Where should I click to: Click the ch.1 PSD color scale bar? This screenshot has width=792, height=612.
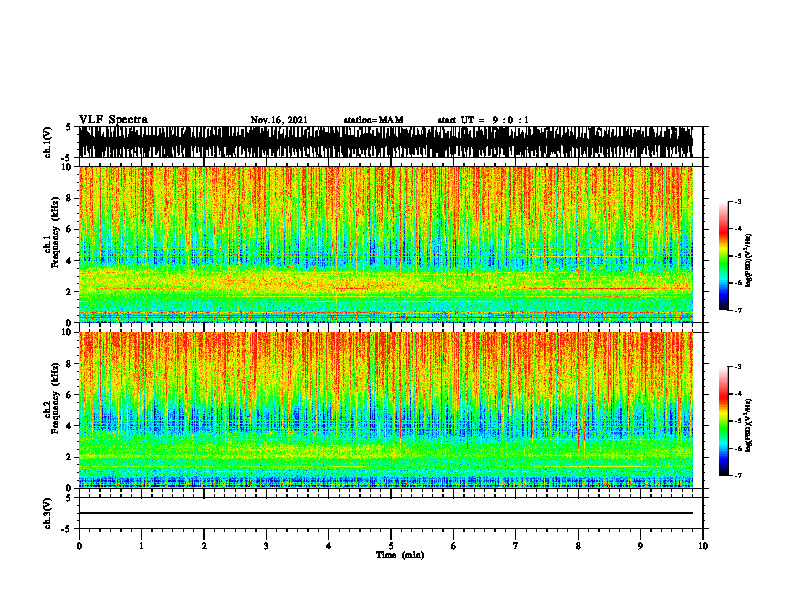click(x=723, y=256)
